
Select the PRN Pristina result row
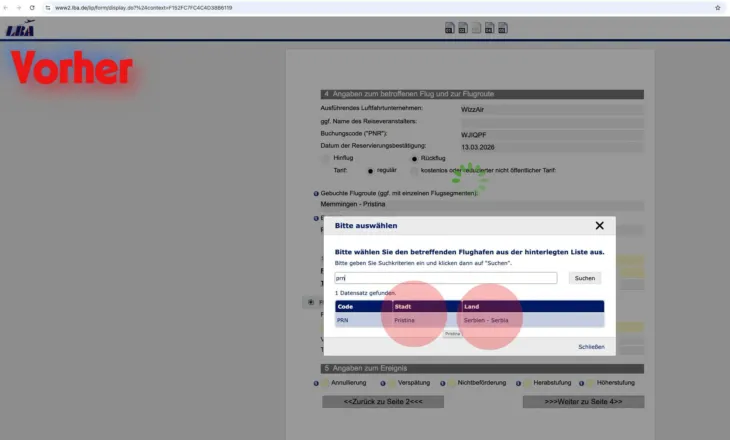pyautogui.click(x=469, y=320)
